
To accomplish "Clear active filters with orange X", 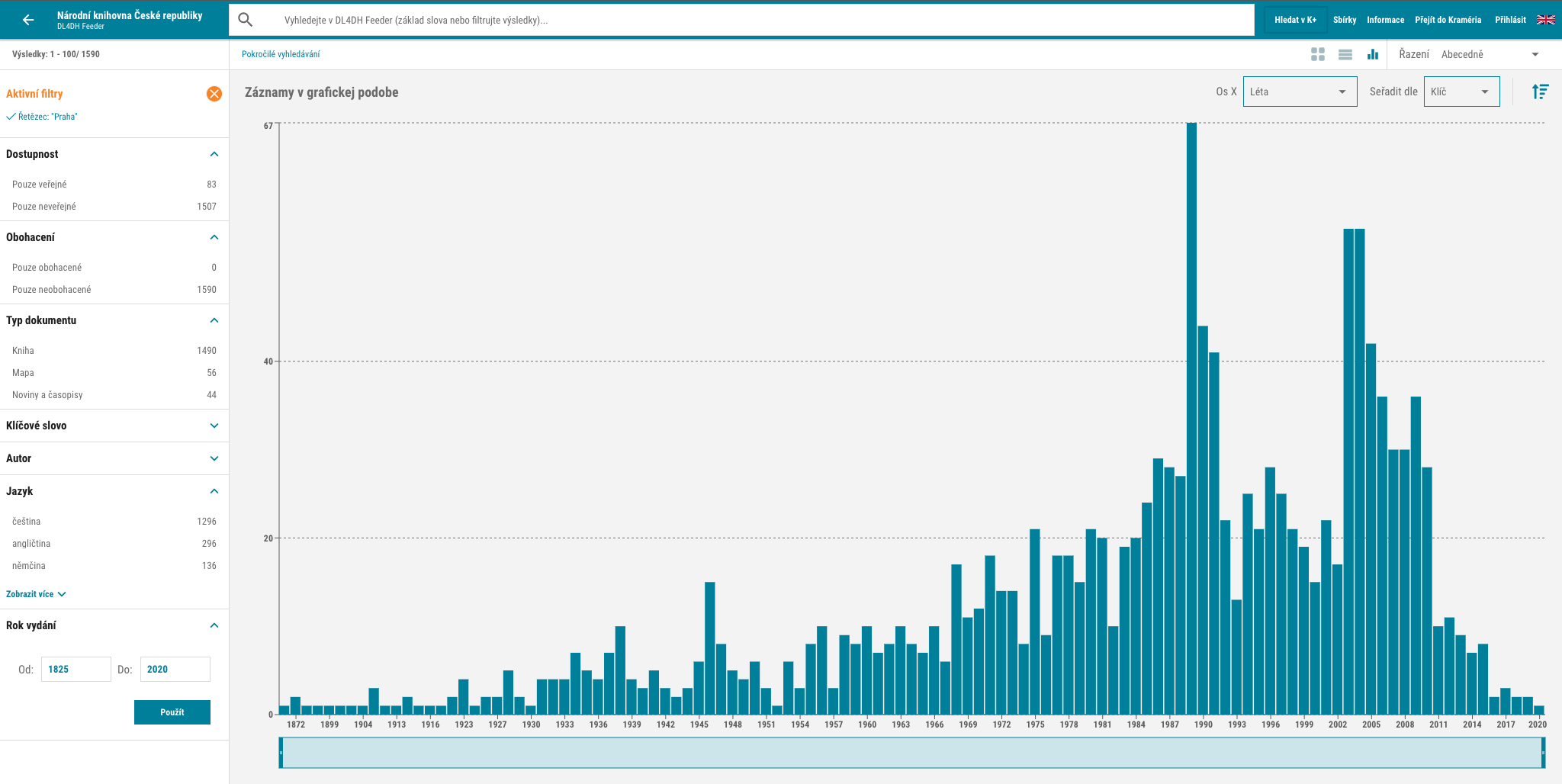I will pyautogui.click(x=214, y=94).
